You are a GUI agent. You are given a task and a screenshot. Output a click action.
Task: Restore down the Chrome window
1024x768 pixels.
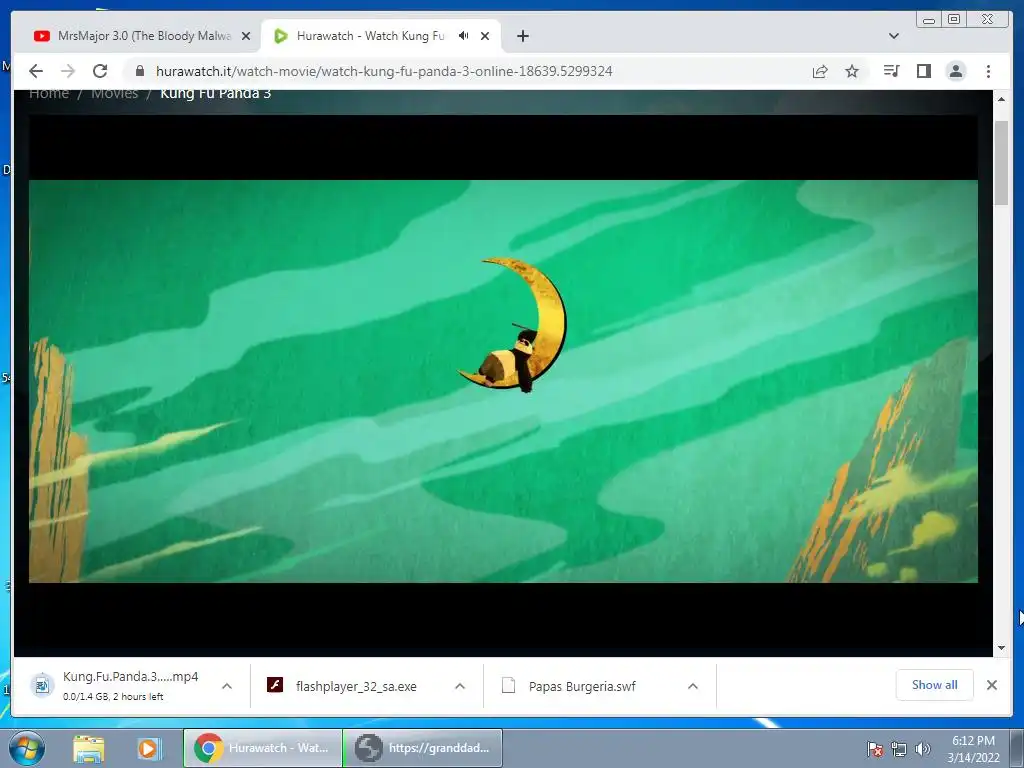click(954, 20)
